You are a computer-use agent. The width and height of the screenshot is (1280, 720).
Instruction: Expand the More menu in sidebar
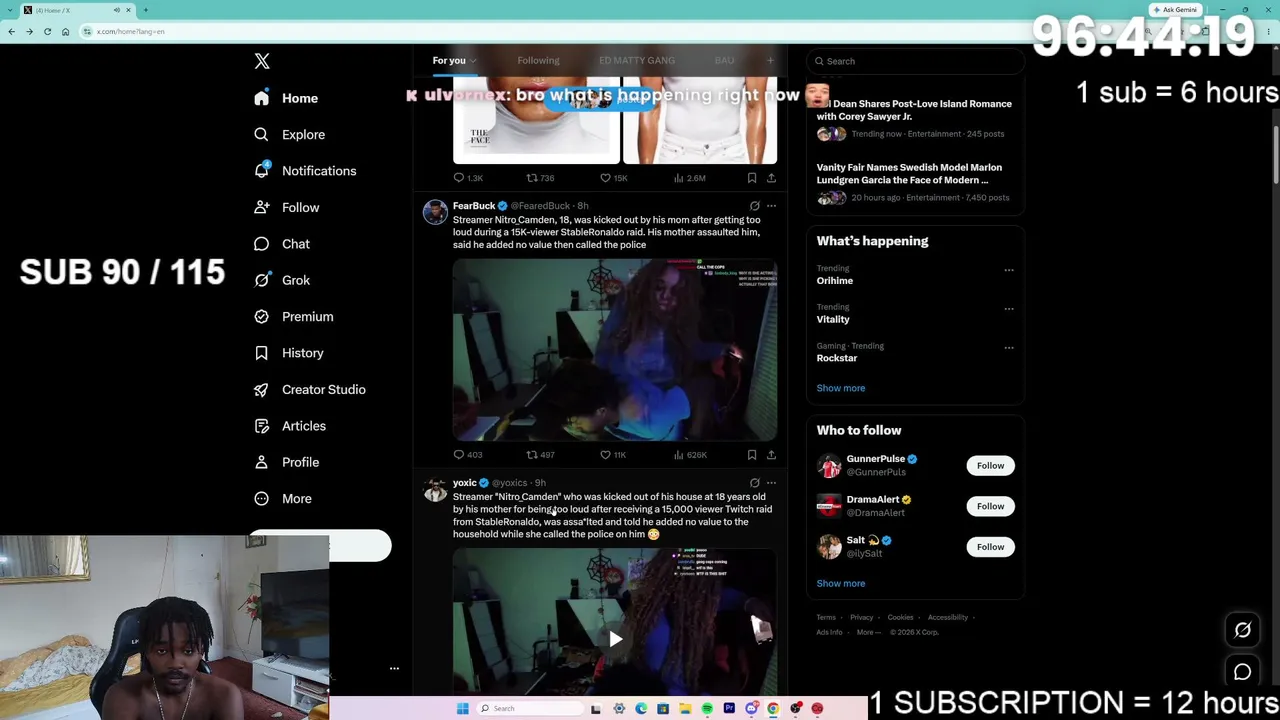[x=283, y=499]
